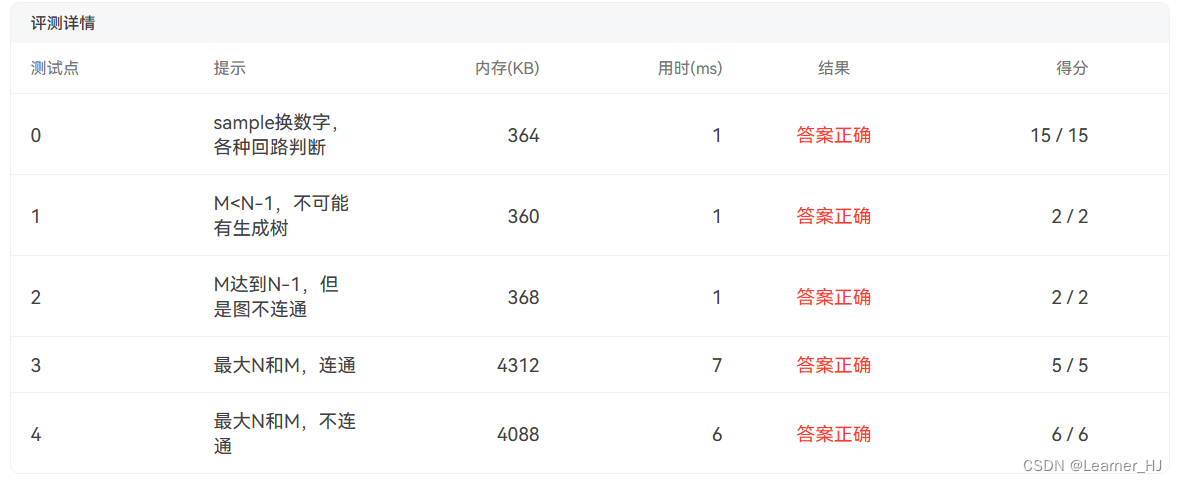Viewport: 1177px width, 482px height.
Task: Click the CSDN @Learner_HJ watermark
Action: click(1092, 465)
